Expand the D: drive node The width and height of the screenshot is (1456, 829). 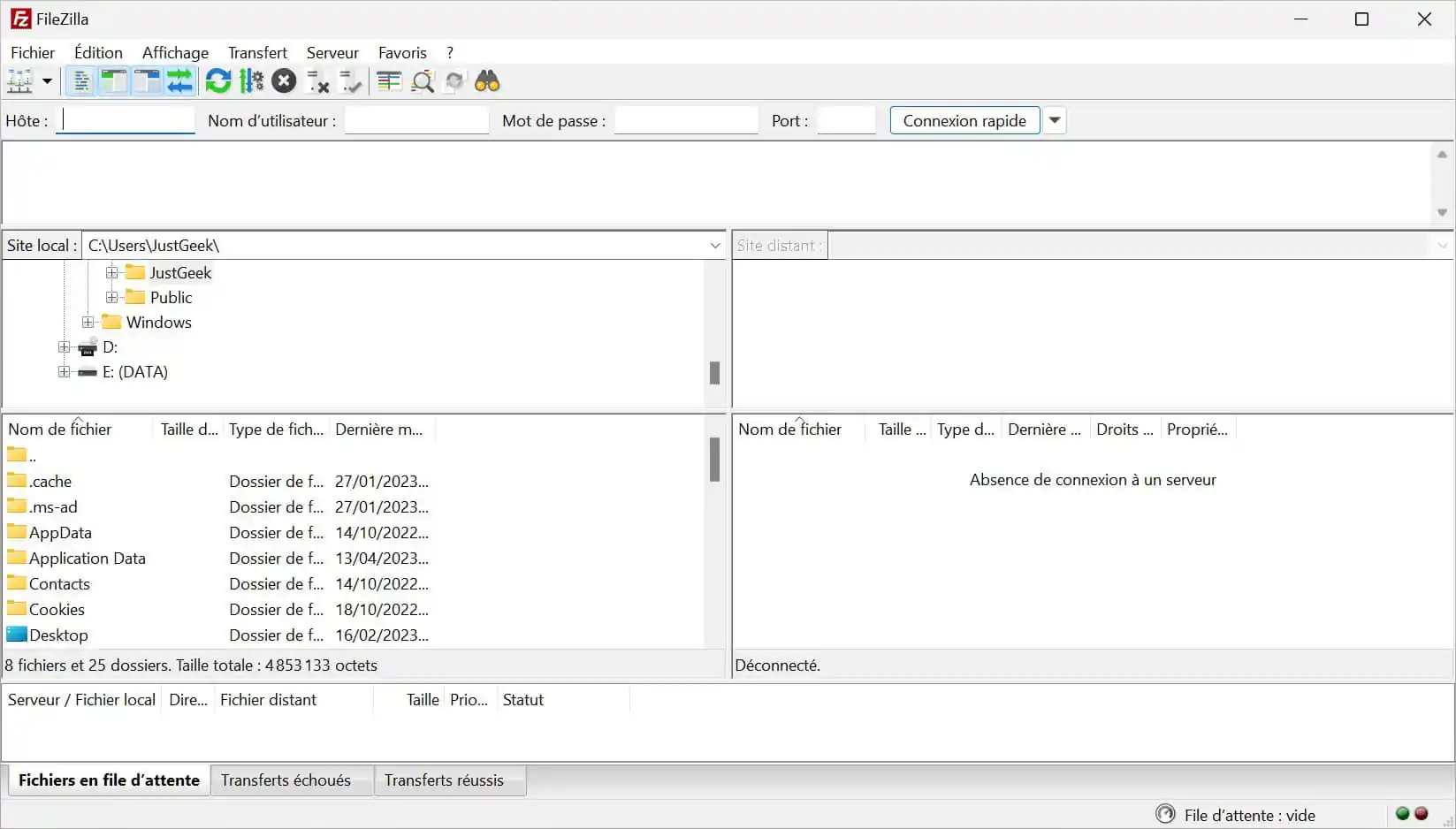click(64, 347)
